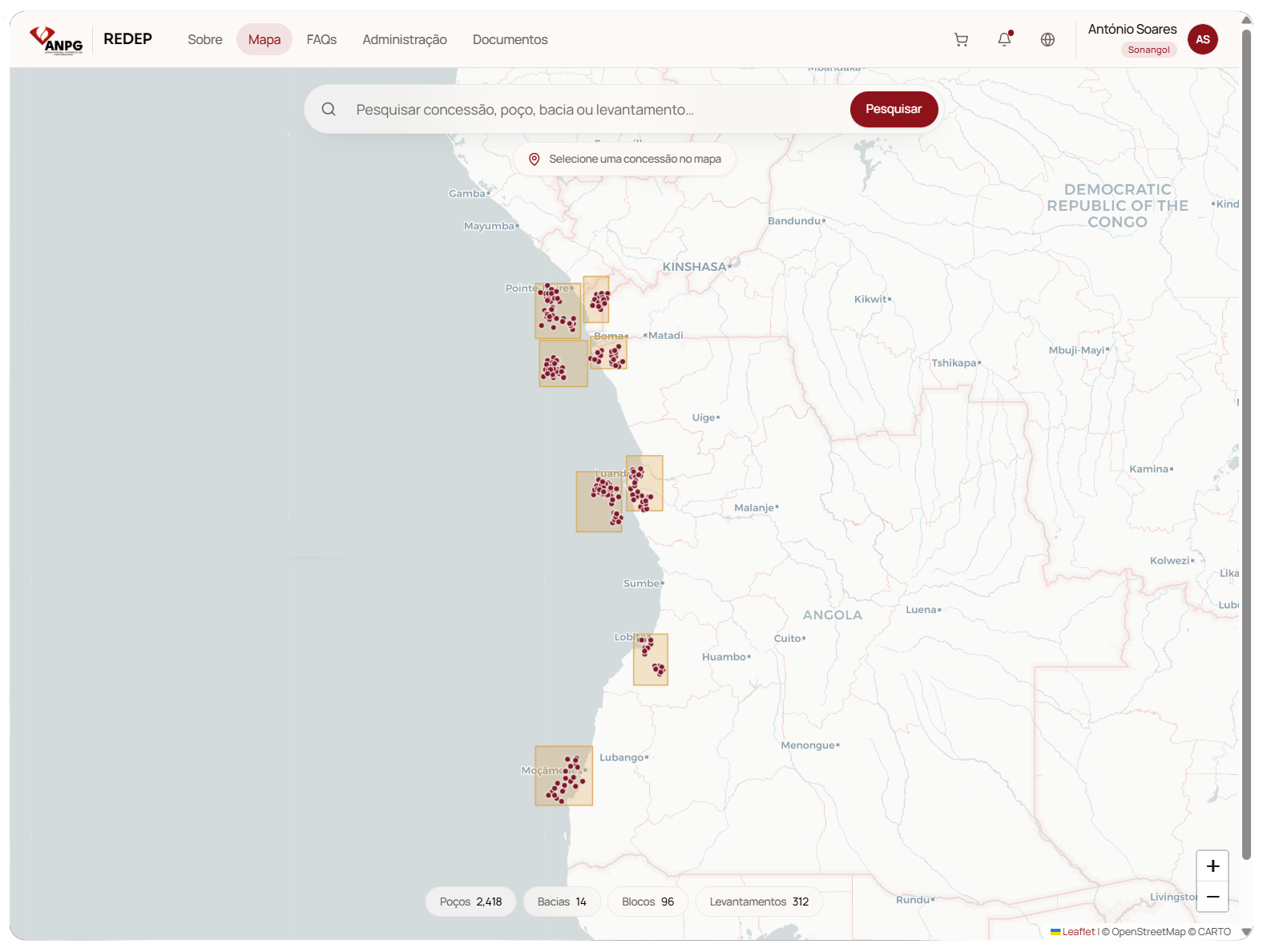Select the concession block near Moçâmedes

pos(564,776)
